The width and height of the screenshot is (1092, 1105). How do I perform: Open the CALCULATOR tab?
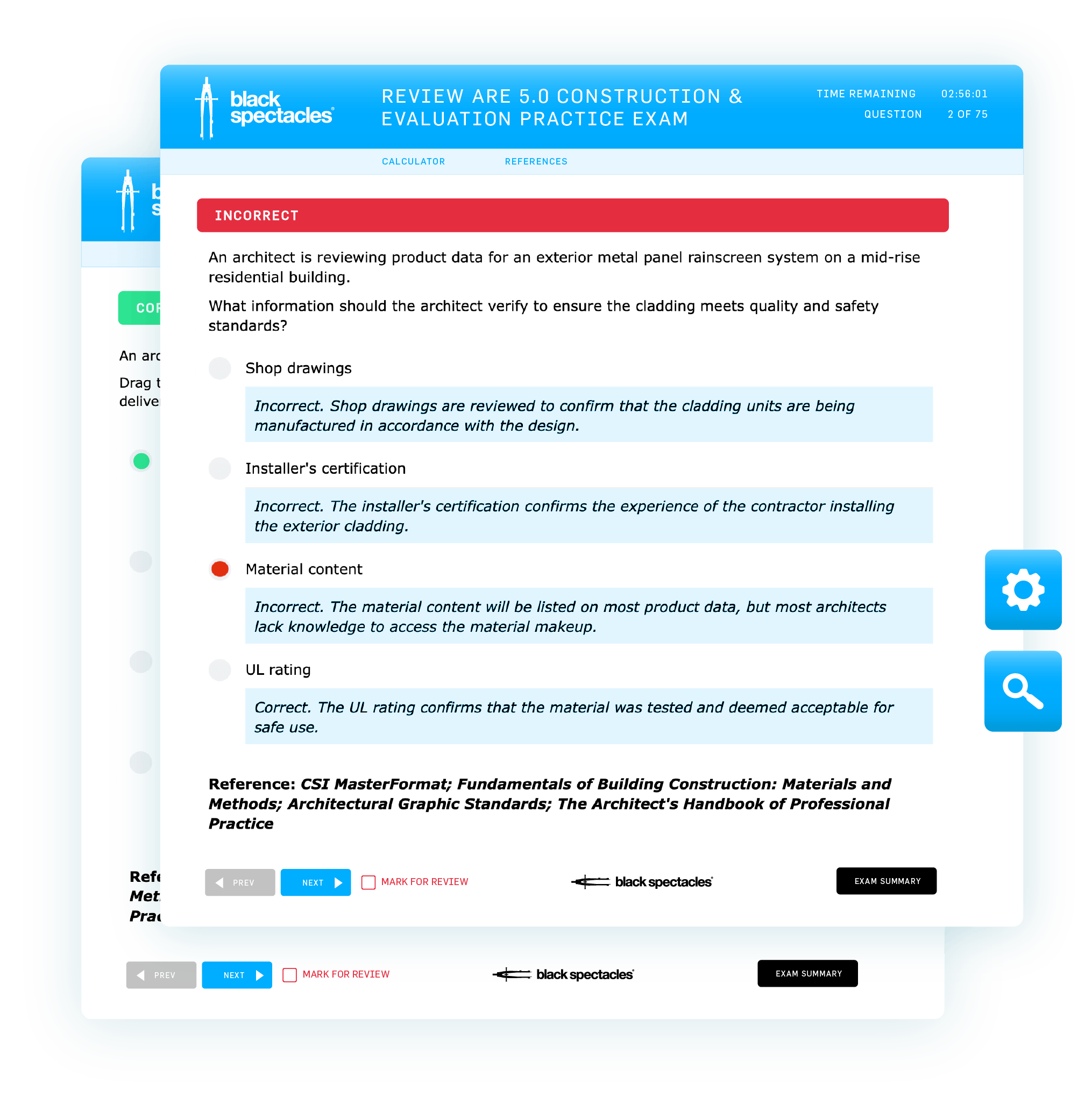click(414, 161)
